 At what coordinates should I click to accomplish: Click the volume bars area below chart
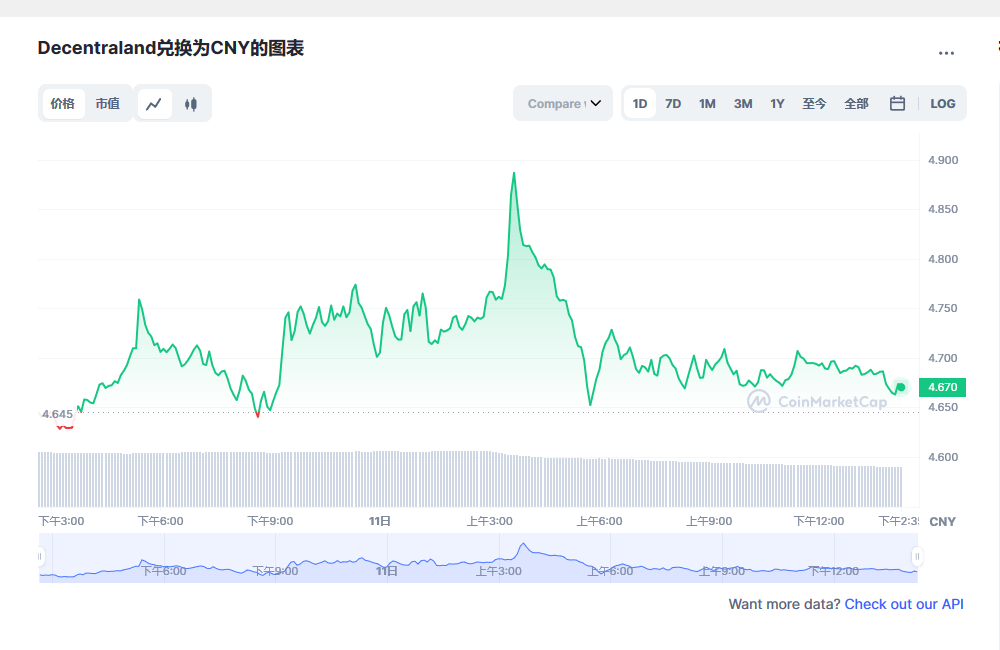point(470,479)
